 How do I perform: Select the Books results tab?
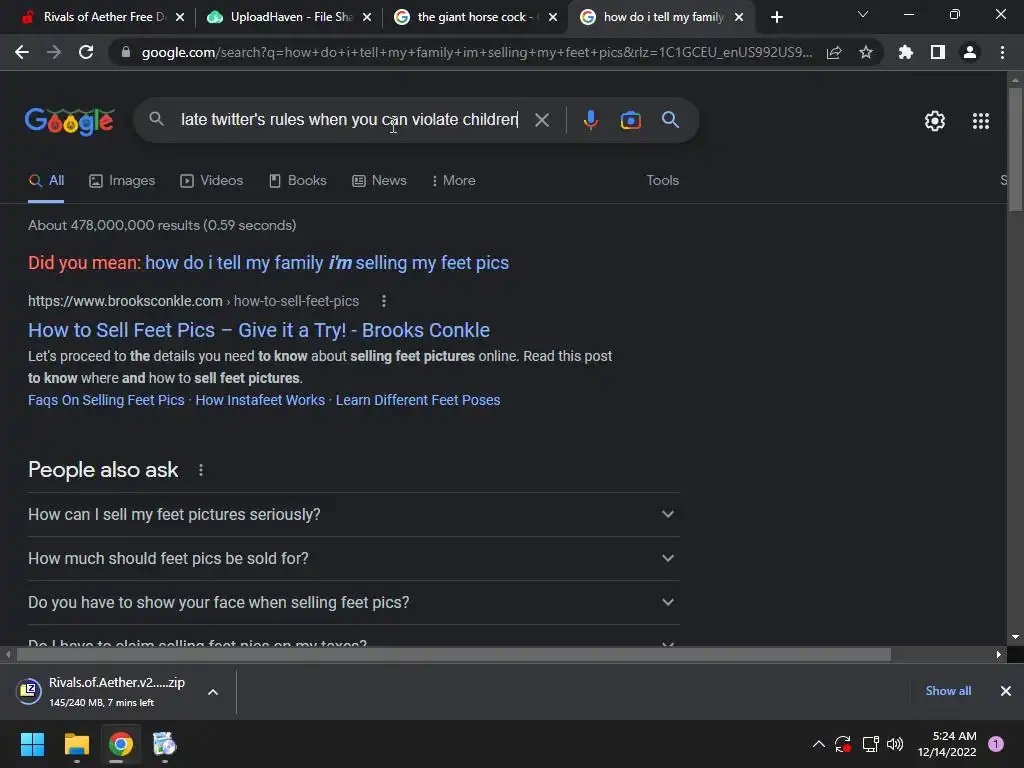[x=298, y=180]
